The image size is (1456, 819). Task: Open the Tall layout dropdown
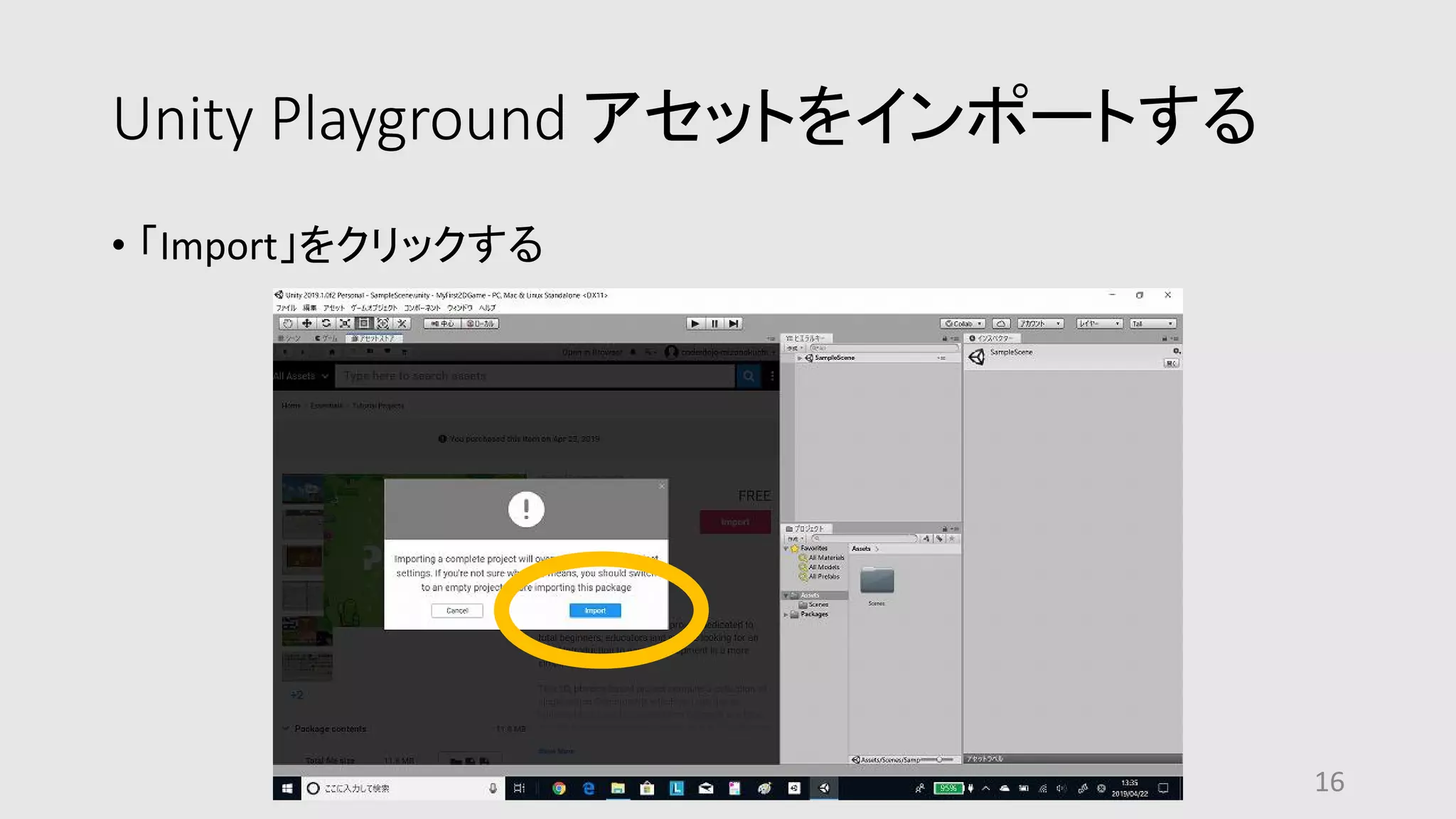coord(1153,323)
